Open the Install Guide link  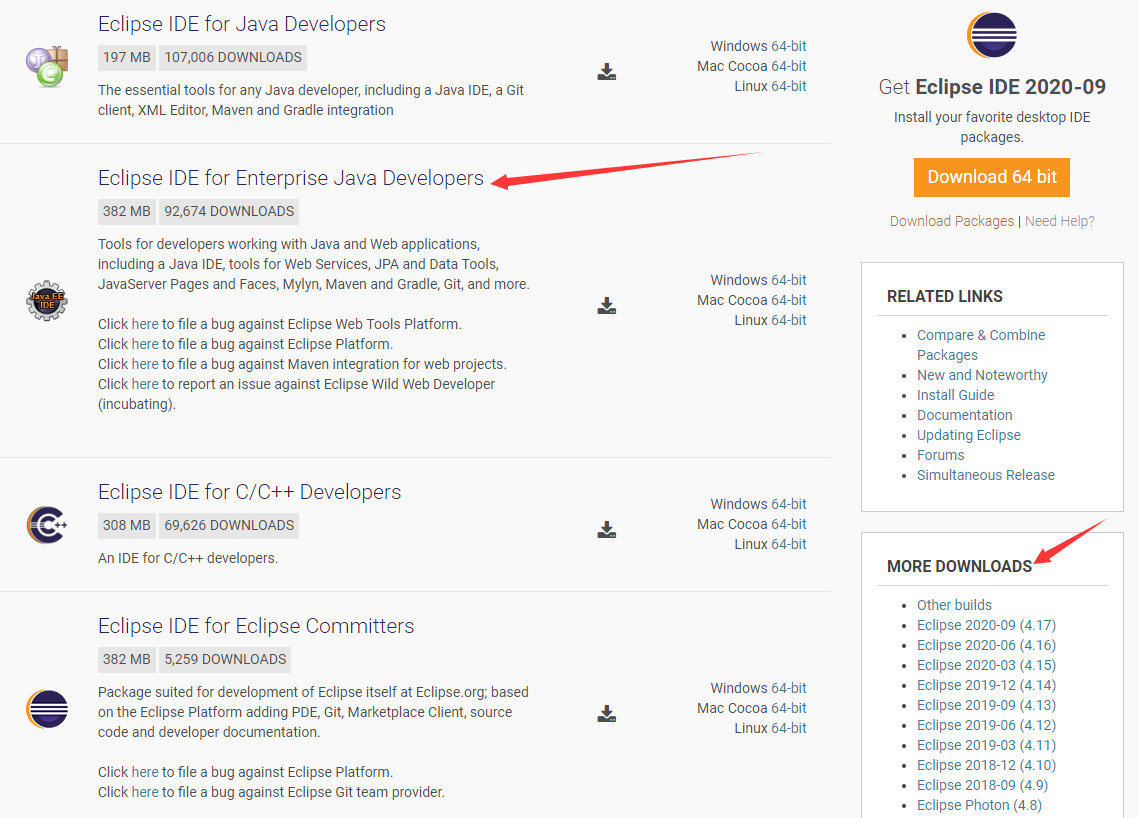(x=955, y=395)
